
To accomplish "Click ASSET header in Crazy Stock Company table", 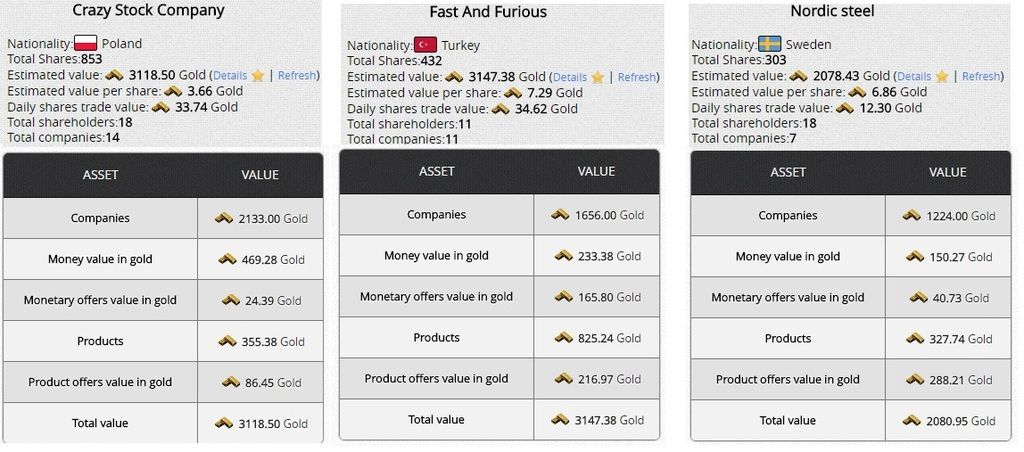I will [x=100, y=175].
